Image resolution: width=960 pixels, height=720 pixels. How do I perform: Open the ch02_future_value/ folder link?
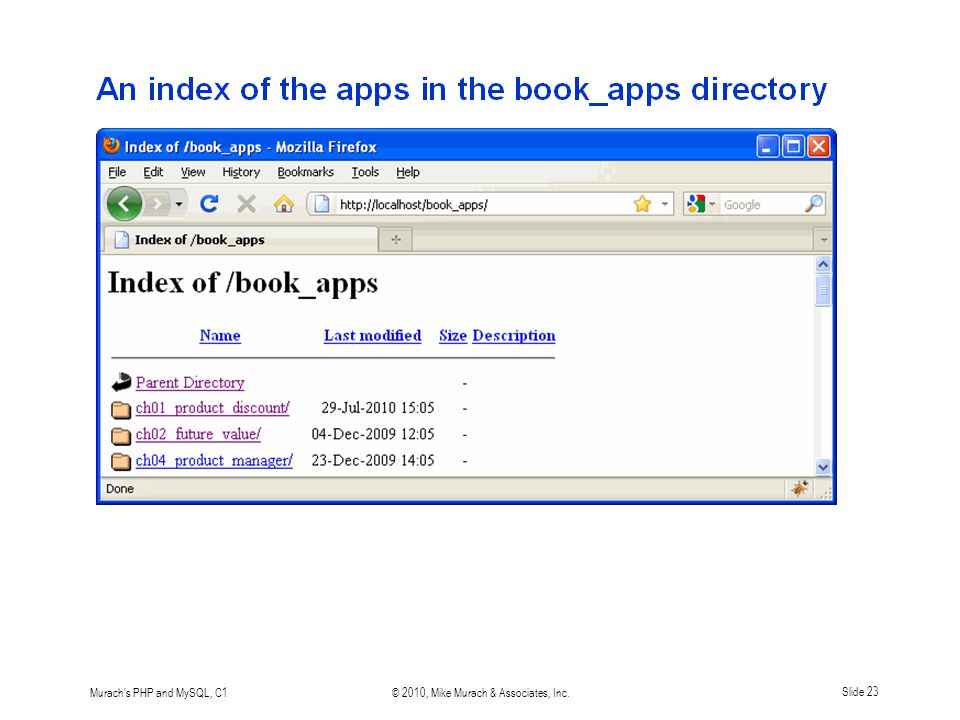[x=198, y=434]
